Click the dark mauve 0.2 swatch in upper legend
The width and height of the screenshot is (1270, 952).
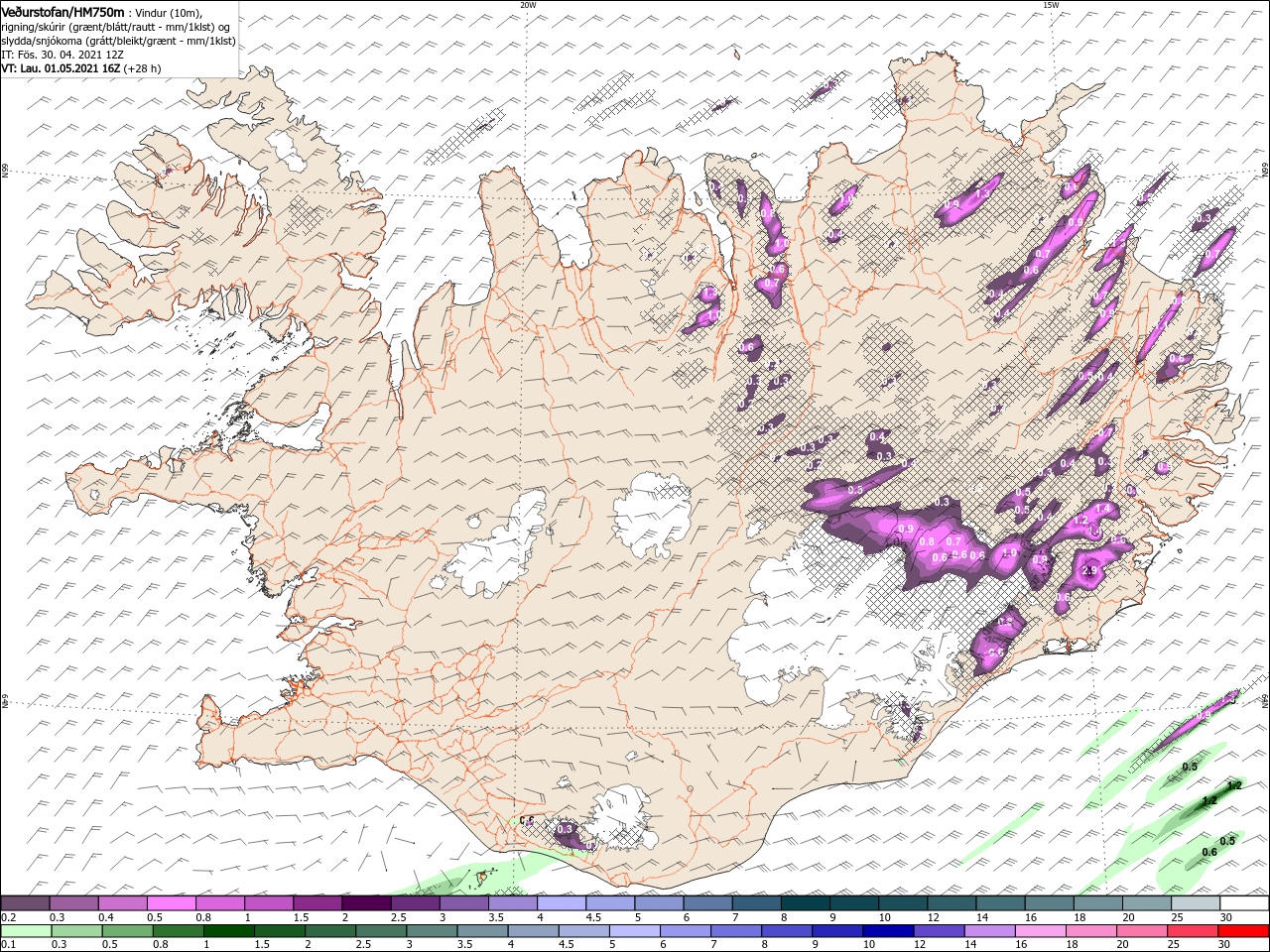25,903
